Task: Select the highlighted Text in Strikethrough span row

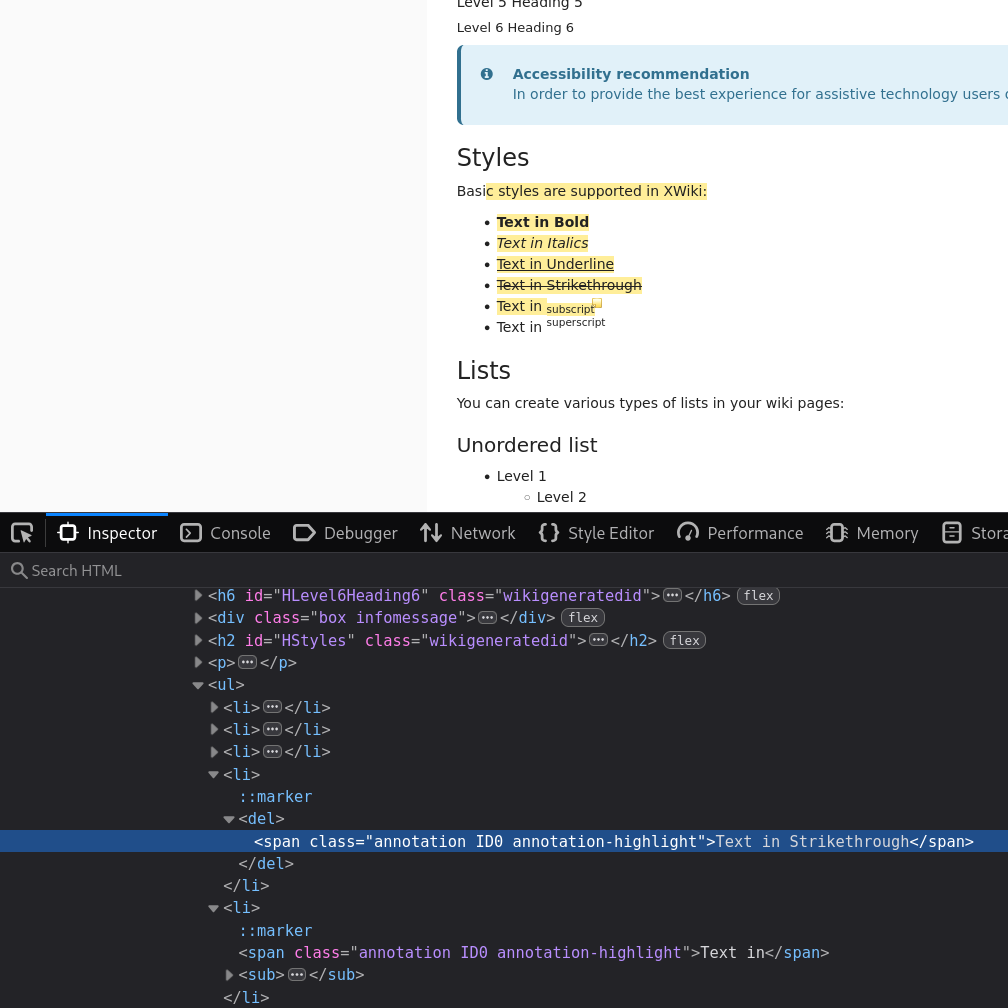Action: (x=612, y=842)
